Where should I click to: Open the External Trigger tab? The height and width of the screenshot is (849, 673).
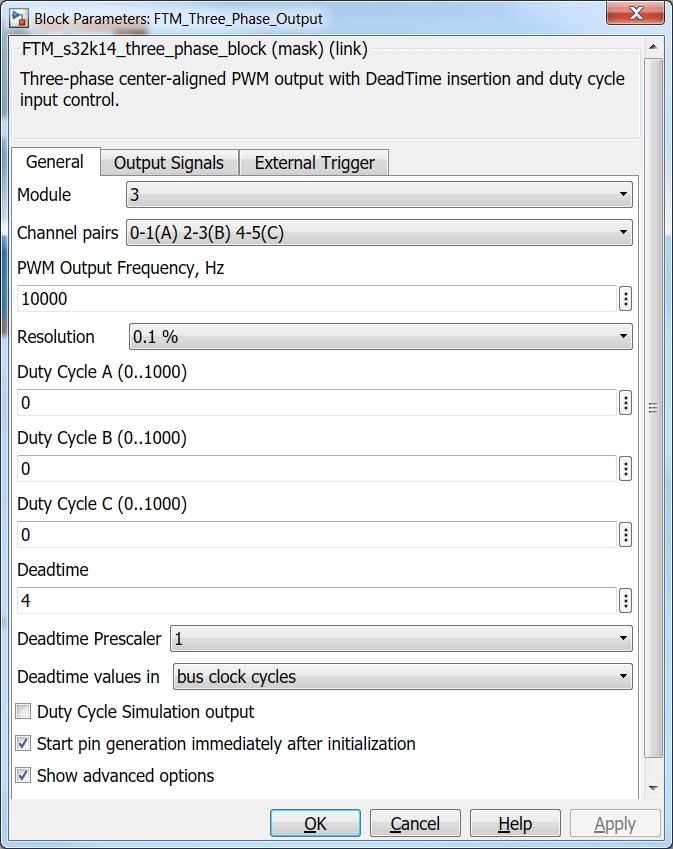pyautogui.click(x=314, y=163)
